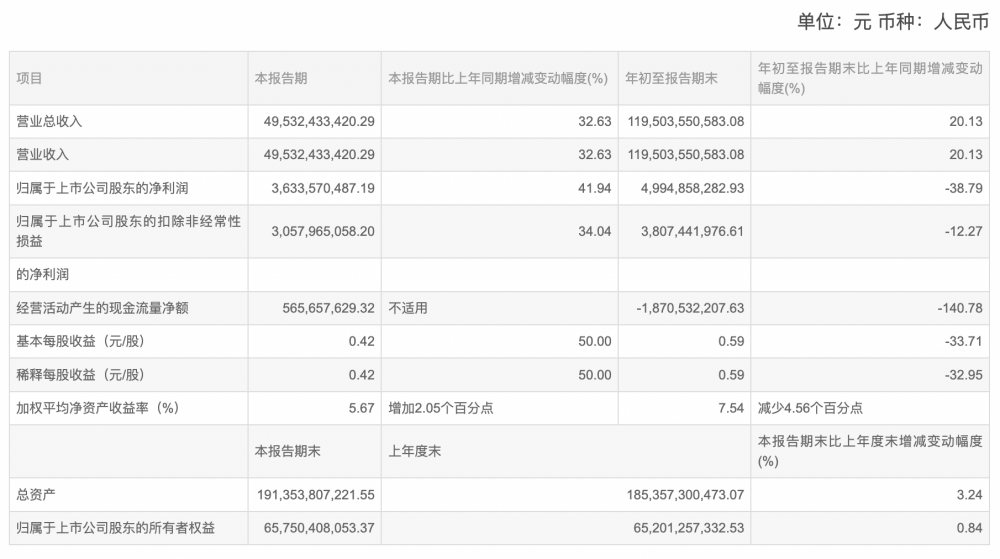Screen dimensions: 1000x559
Task: Select the 营业总收入 row label
Action: point(50,121)
